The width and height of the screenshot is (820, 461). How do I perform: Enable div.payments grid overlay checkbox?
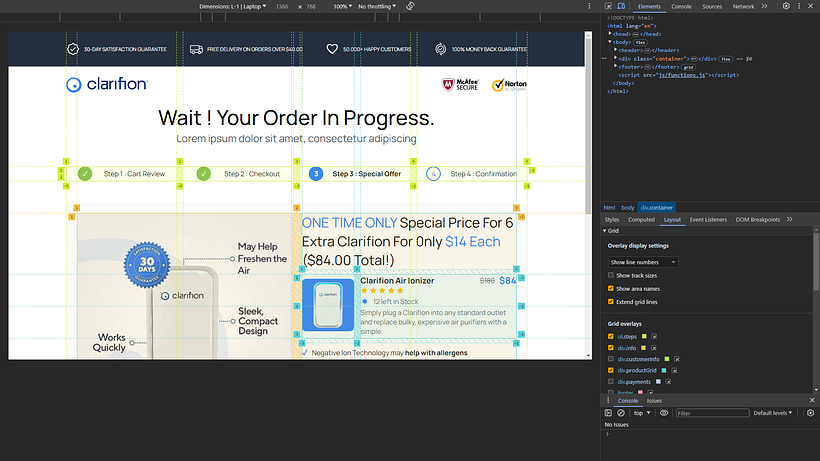(611, 382)
